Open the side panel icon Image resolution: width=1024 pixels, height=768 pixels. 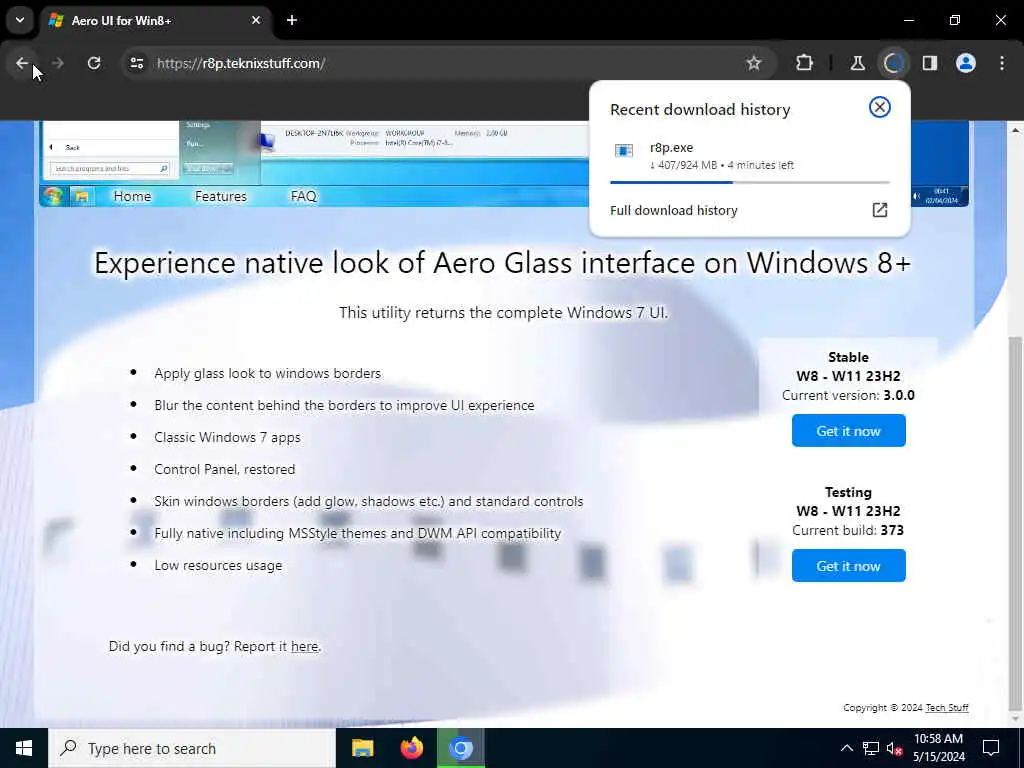coord(929,63)
